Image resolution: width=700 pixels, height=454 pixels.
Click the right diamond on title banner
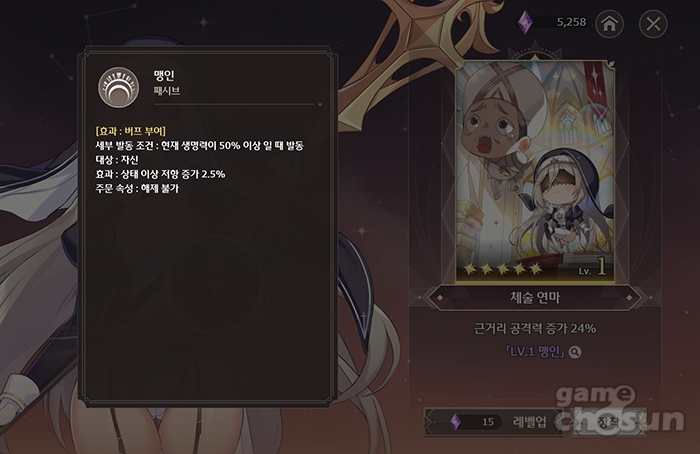tap(629, 297)
